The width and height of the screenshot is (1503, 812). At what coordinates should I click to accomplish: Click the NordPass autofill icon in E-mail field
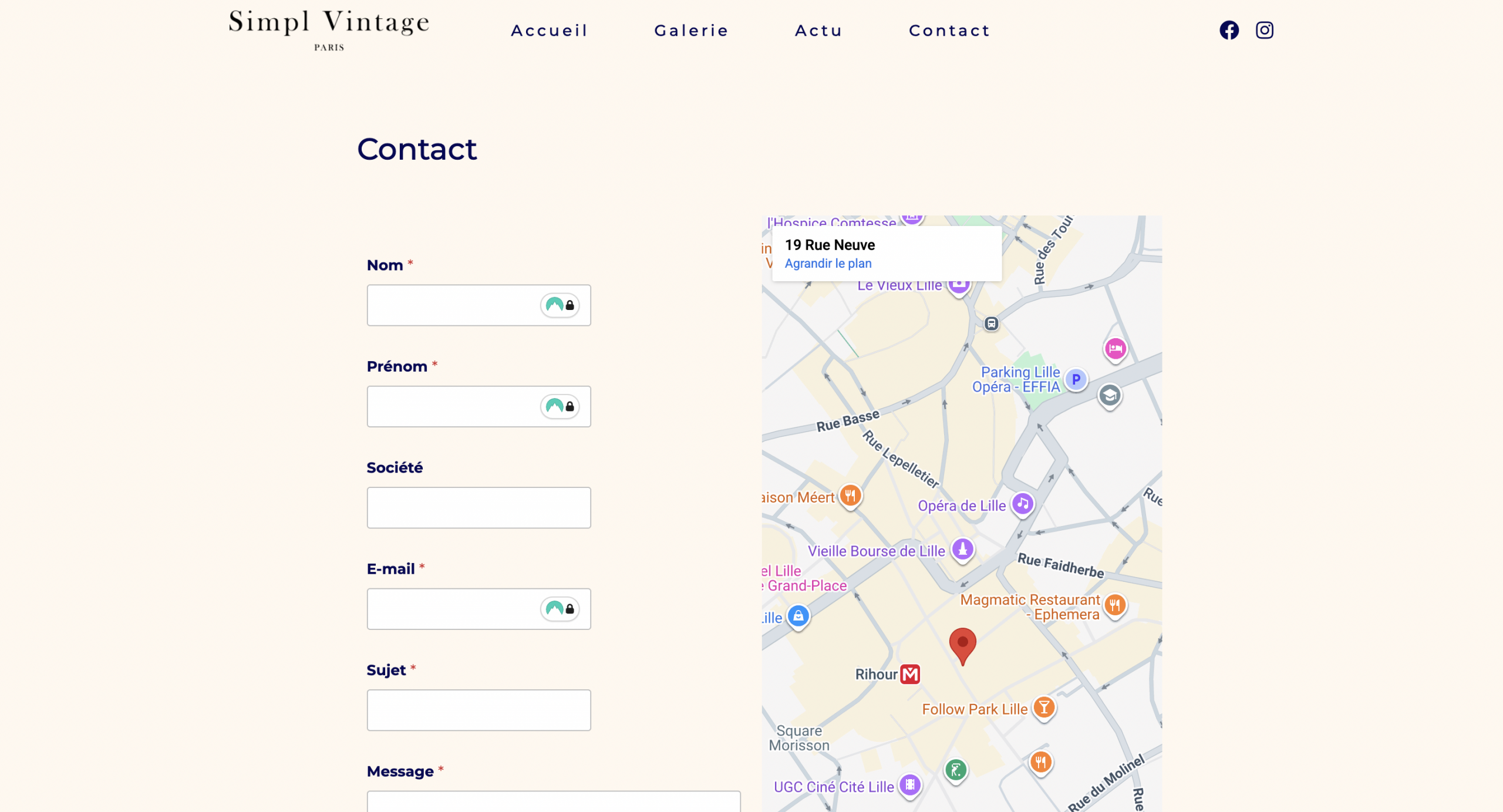[561, 609]
